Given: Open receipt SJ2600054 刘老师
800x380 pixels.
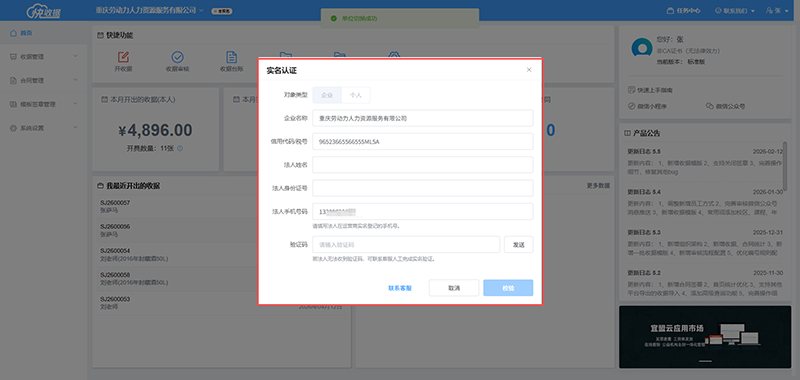Looking at the screenshot, I should click(221, 255).
